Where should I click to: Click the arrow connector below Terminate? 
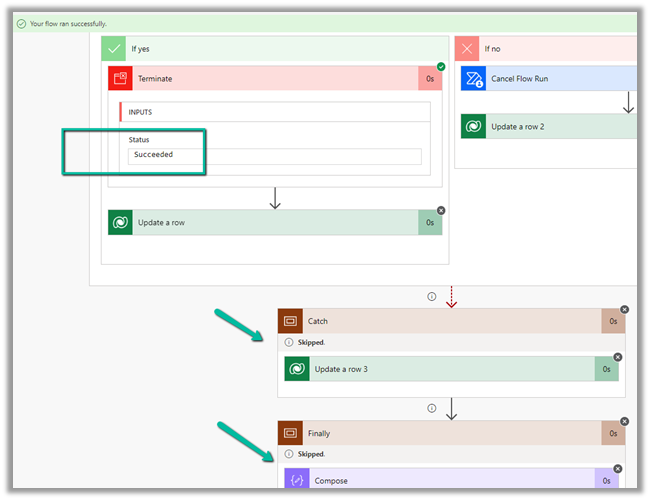pos(275,199)
